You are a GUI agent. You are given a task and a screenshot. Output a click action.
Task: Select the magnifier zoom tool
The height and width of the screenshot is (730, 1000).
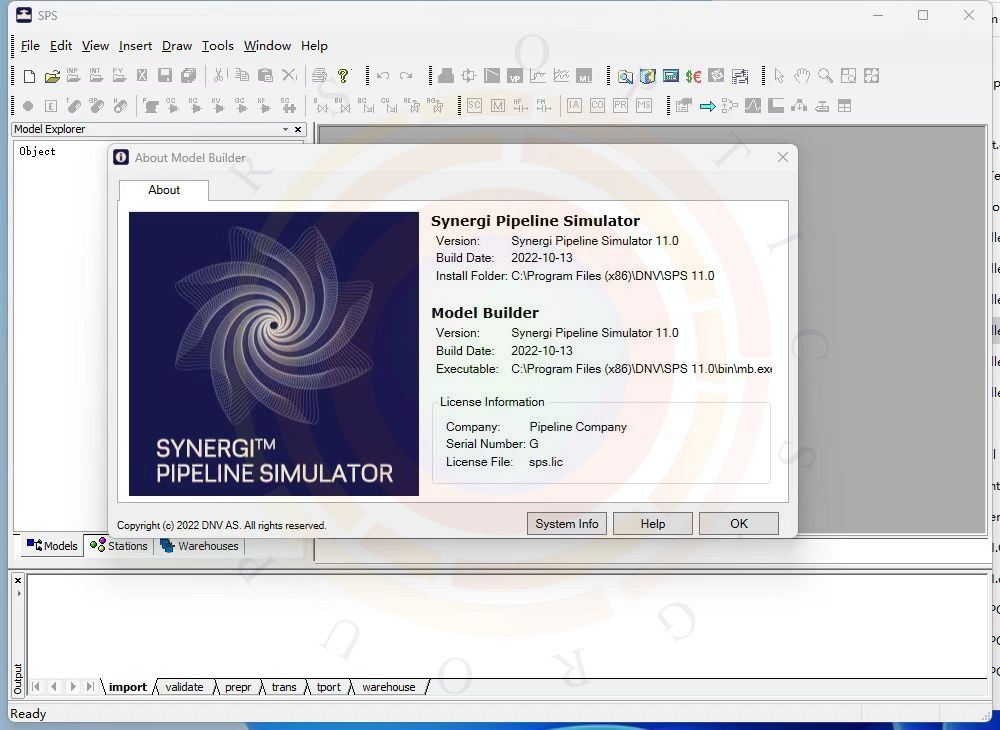point(825,76)
